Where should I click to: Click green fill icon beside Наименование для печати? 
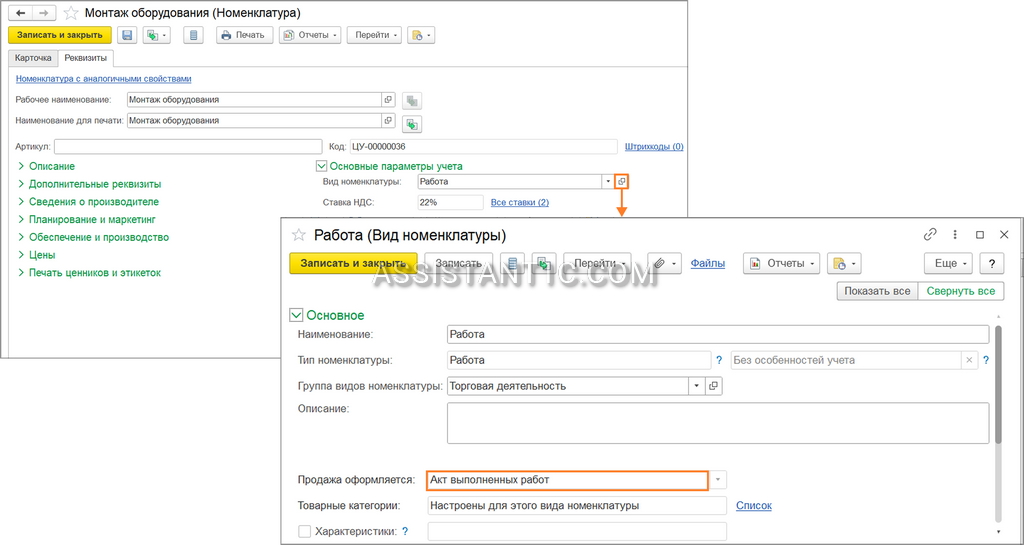[x=412, y=123]
